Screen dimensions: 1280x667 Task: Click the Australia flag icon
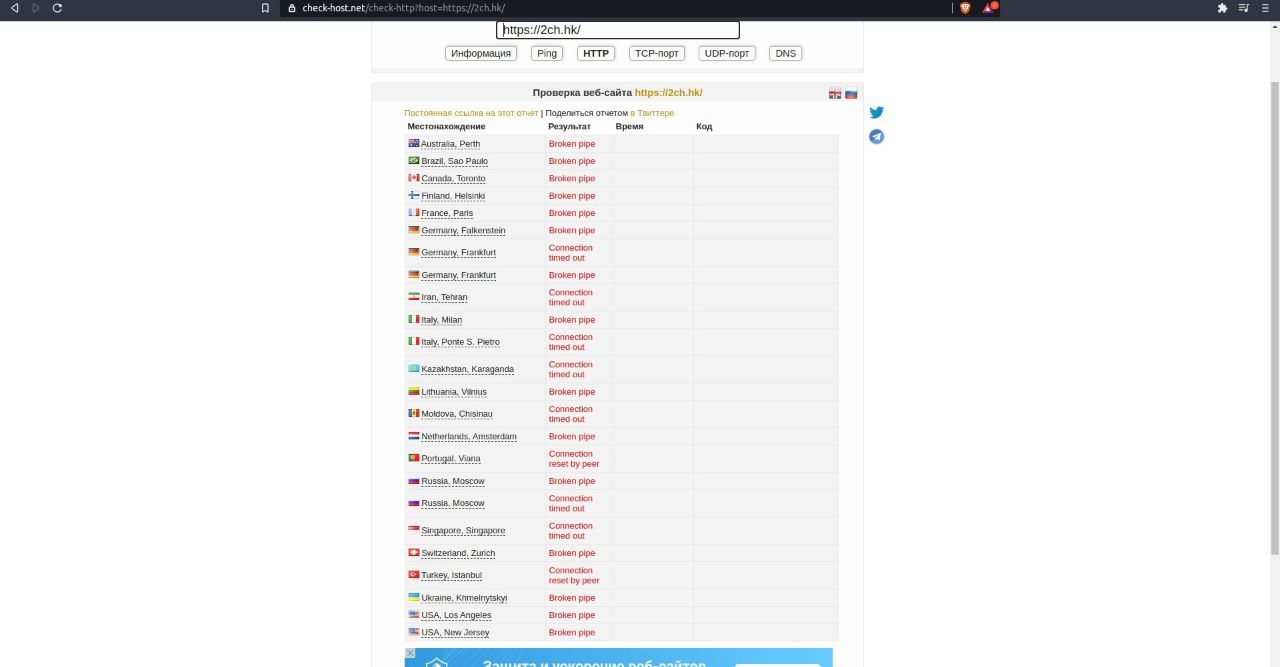[x=414, y=143]
